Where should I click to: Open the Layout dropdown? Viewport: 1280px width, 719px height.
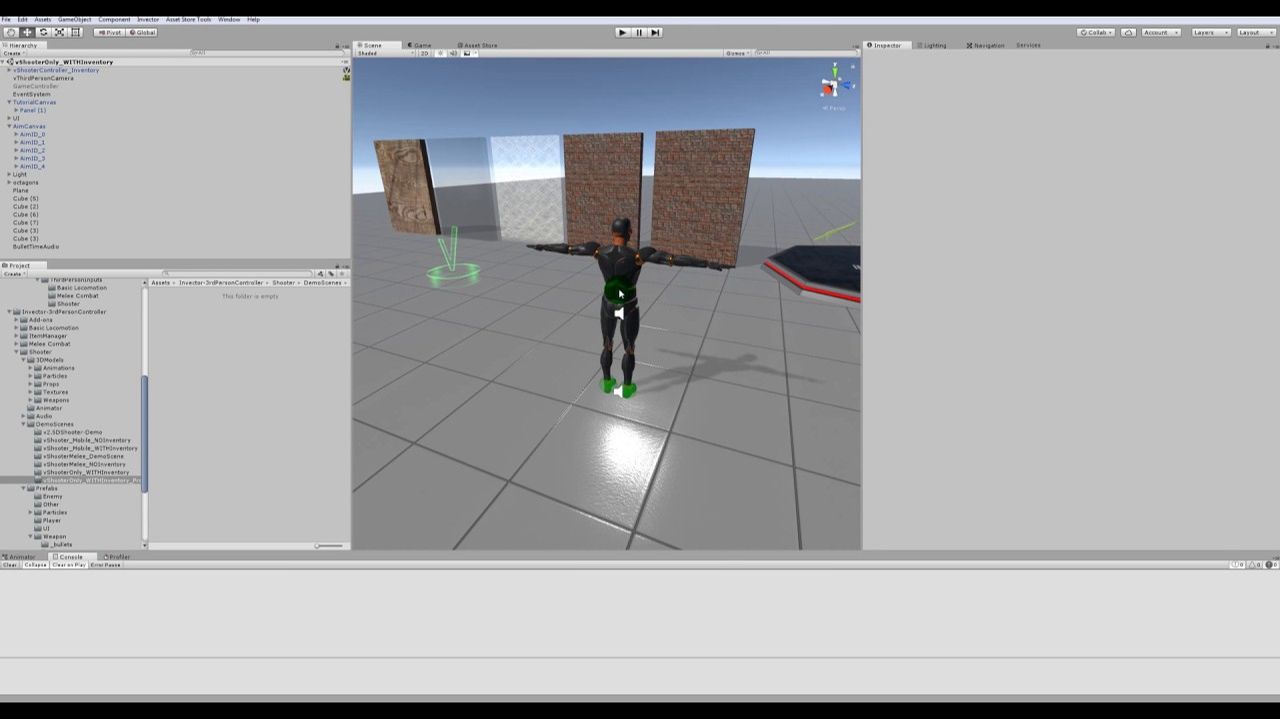1254,32
